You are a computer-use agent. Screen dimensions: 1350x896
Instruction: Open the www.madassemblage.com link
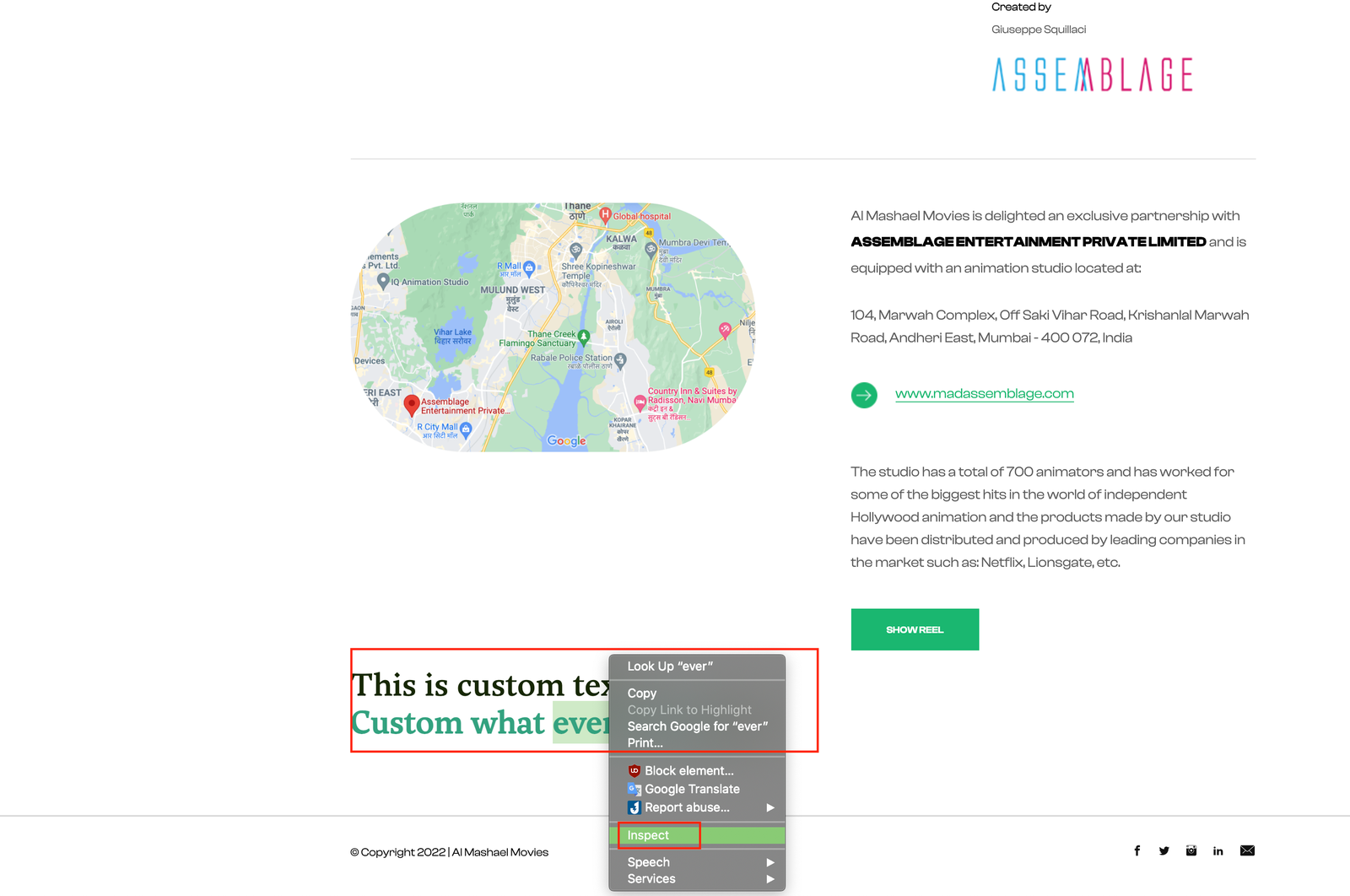984,393
